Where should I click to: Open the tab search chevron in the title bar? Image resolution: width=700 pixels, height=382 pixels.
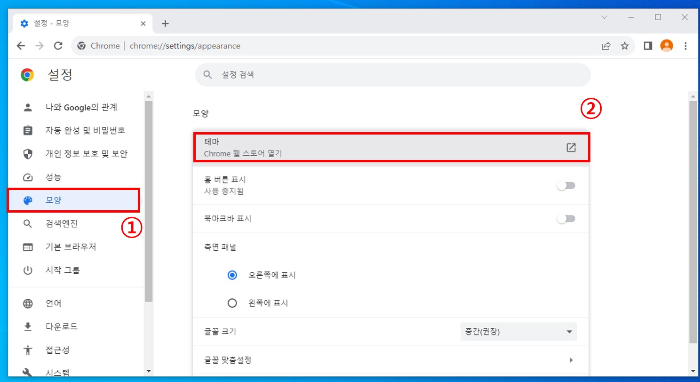click(604, 17)
